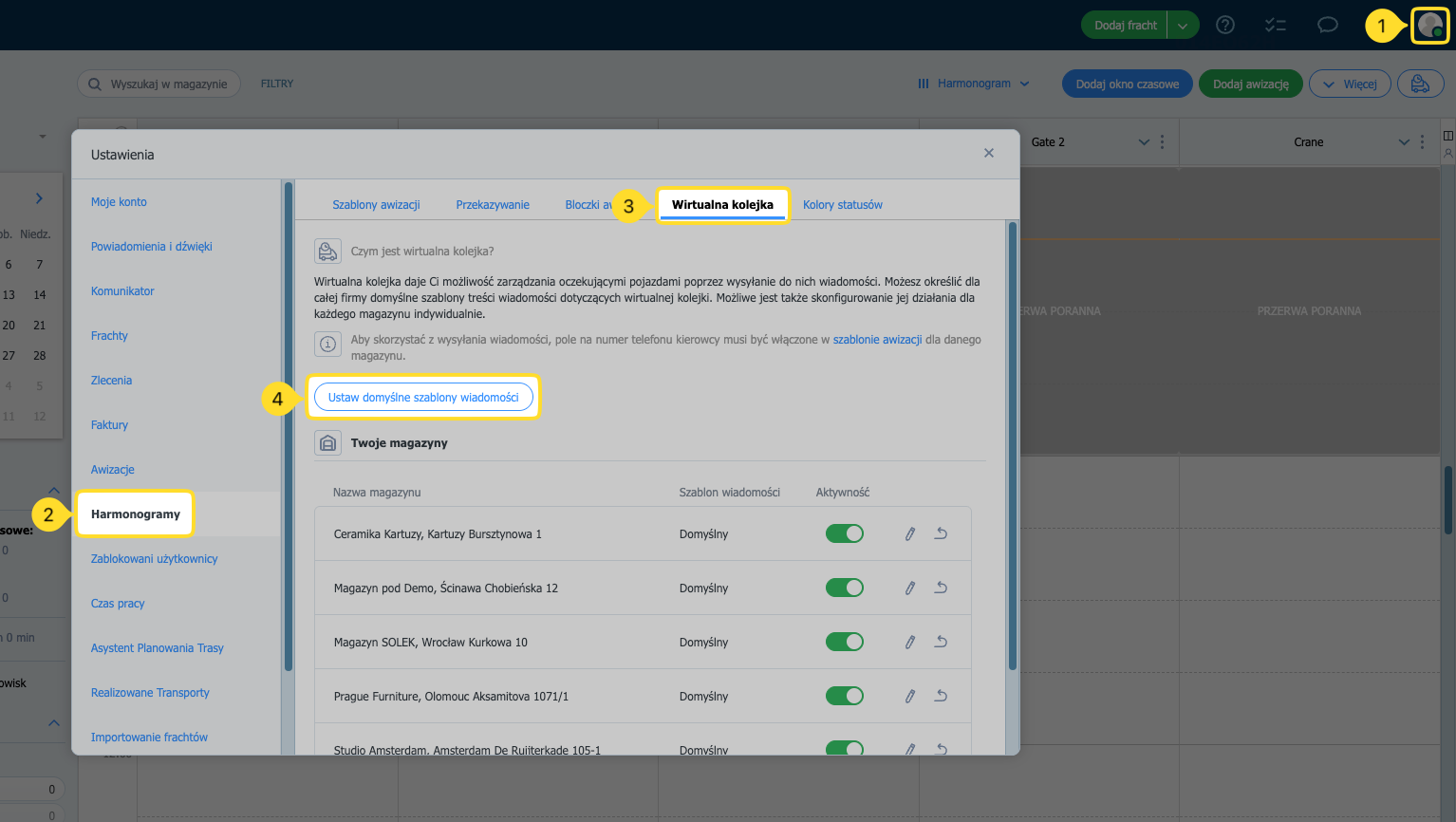Viewport: 1456px width, 822px height.
Task: Close the Ustawienia settings dialog
Action: tap(989, 153)
